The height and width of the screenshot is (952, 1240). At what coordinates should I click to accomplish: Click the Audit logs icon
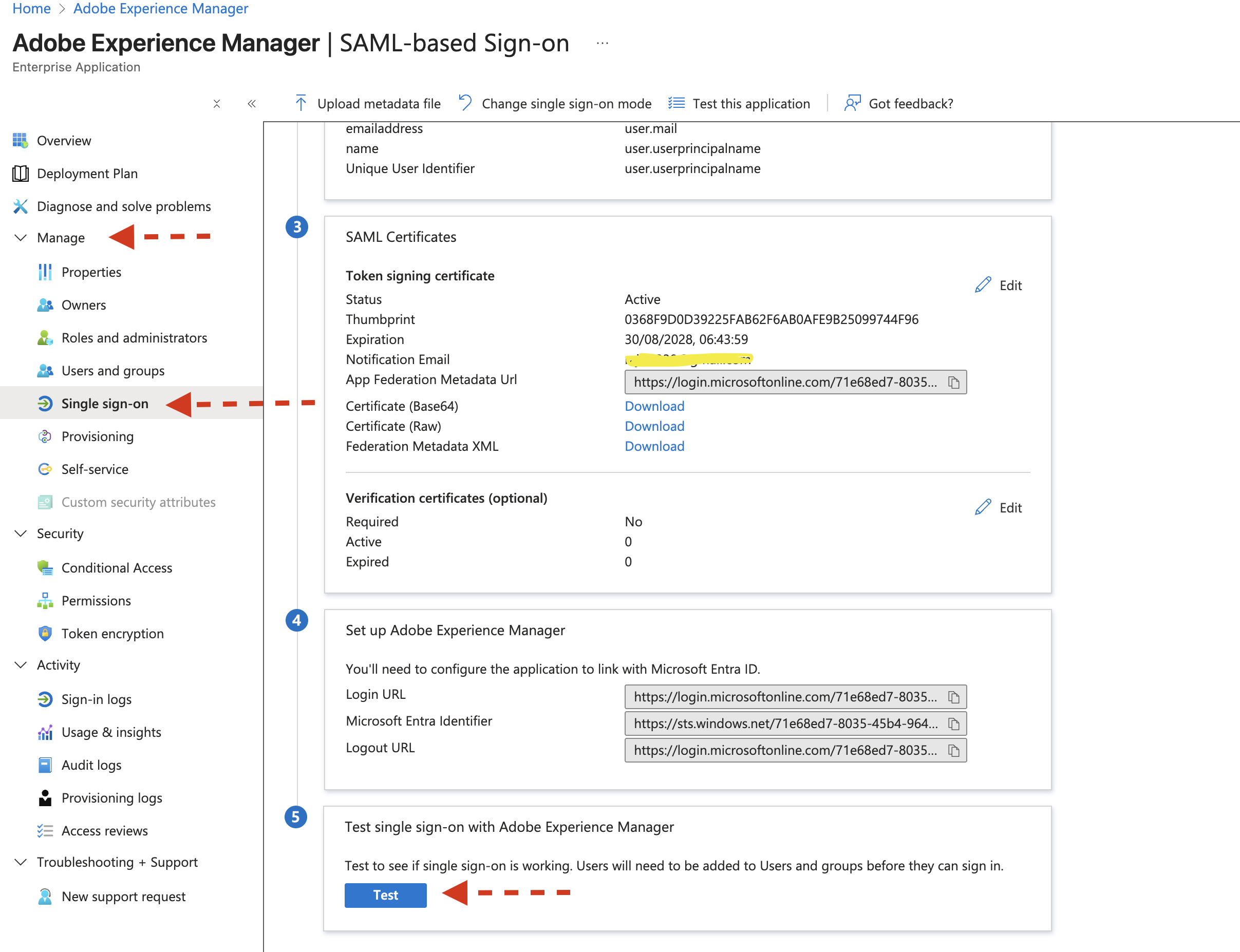45,765
